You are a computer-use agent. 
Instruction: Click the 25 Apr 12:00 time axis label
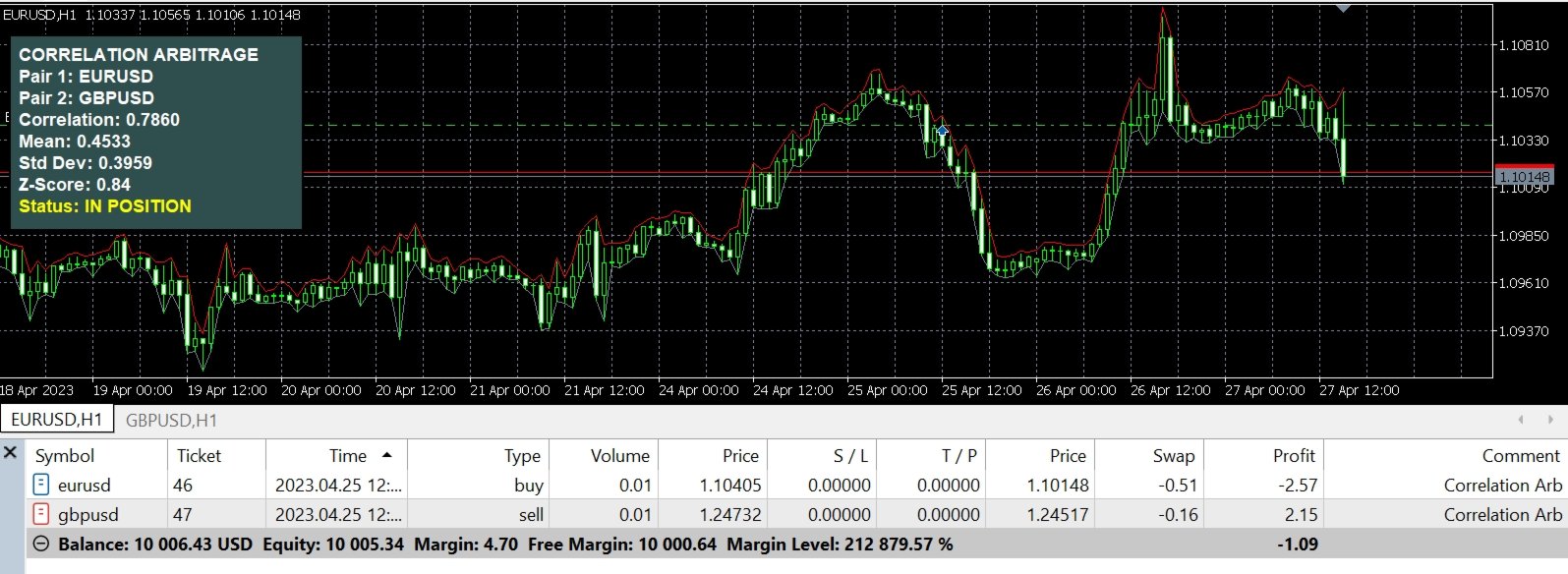point(981,390)
